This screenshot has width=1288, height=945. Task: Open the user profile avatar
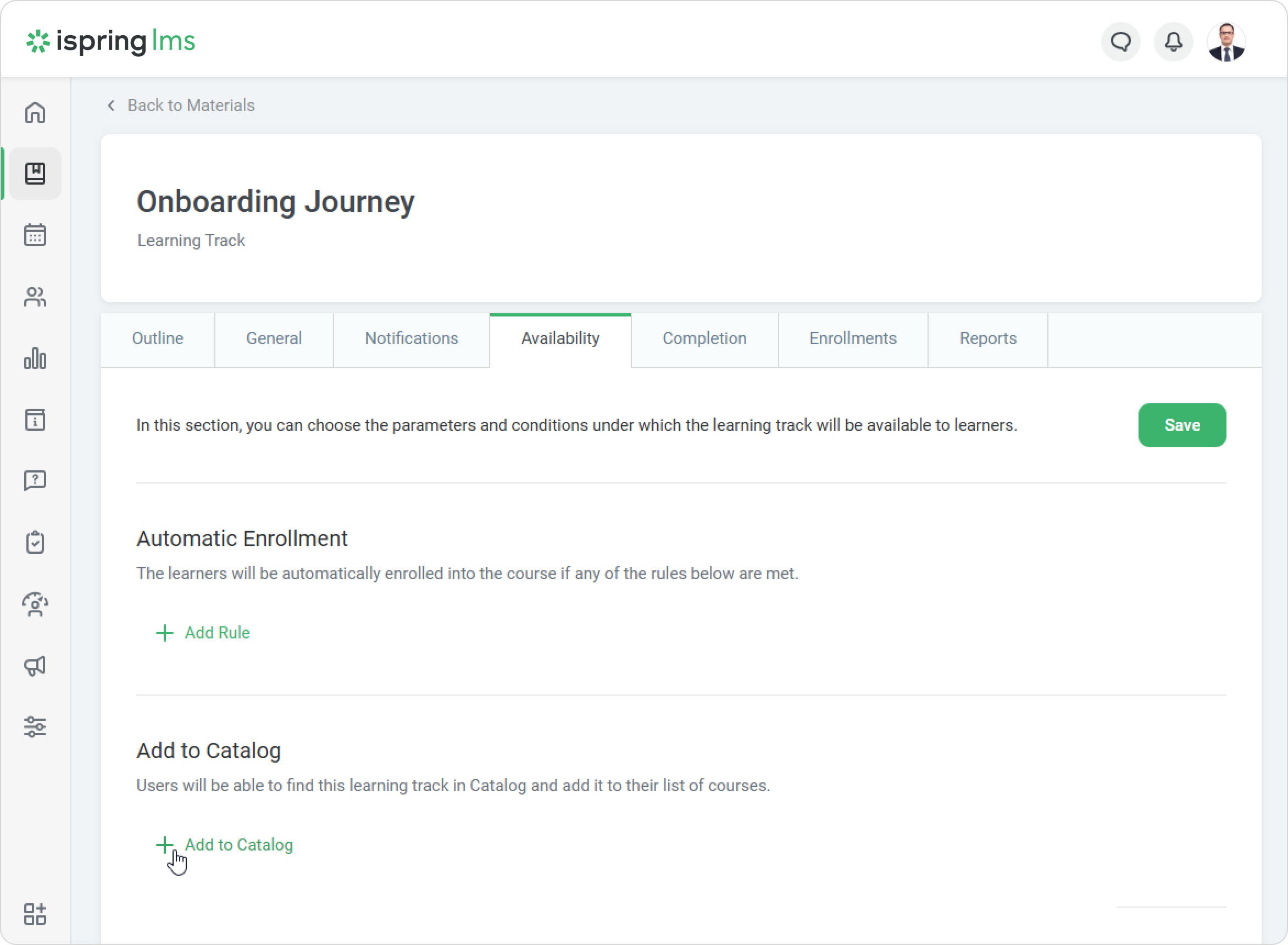1226,42
